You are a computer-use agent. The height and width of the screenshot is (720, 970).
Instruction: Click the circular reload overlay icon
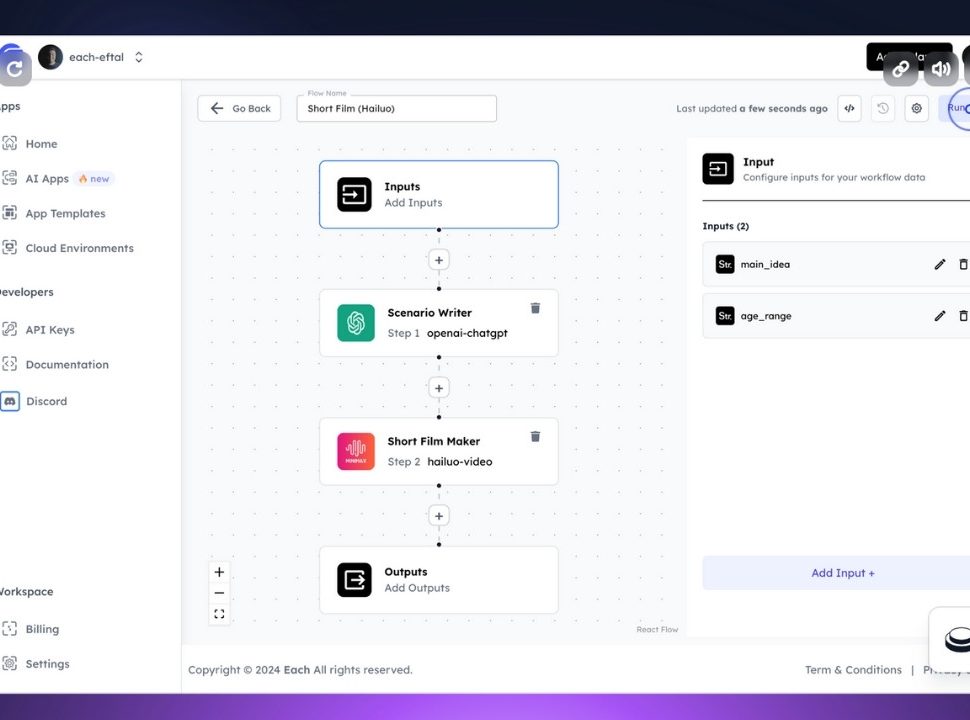(x=14, y=68)
